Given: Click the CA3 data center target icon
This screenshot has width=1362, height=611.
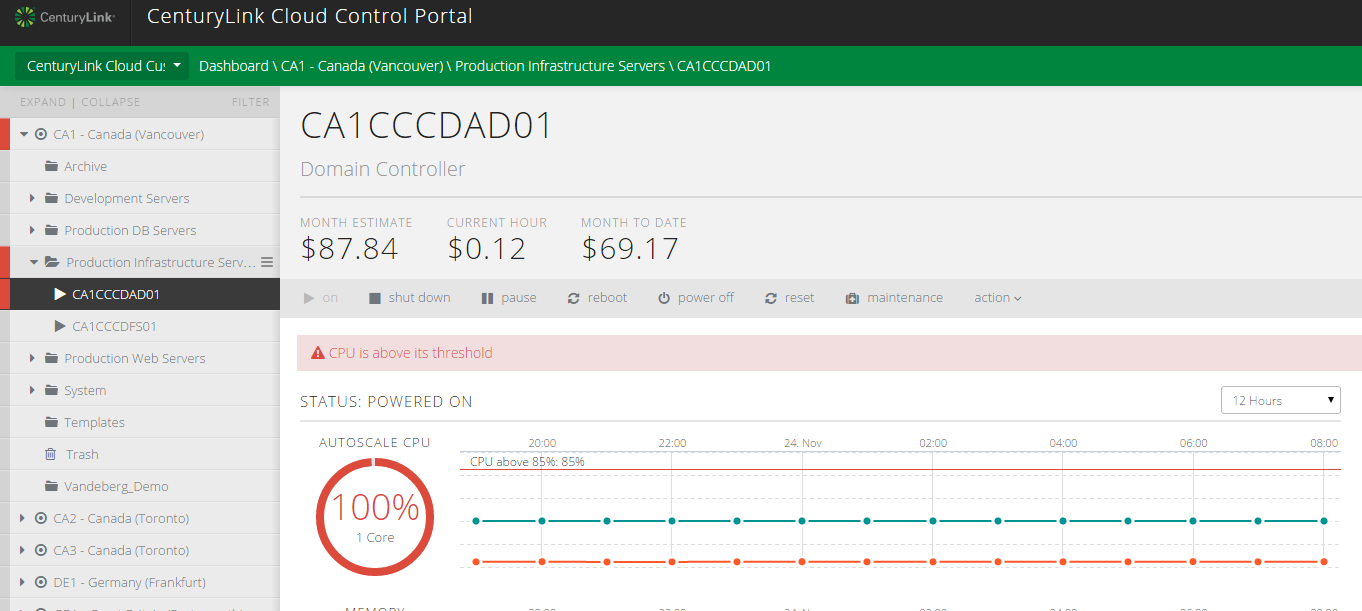Looking at the screenshot, I should click(41, 550).
